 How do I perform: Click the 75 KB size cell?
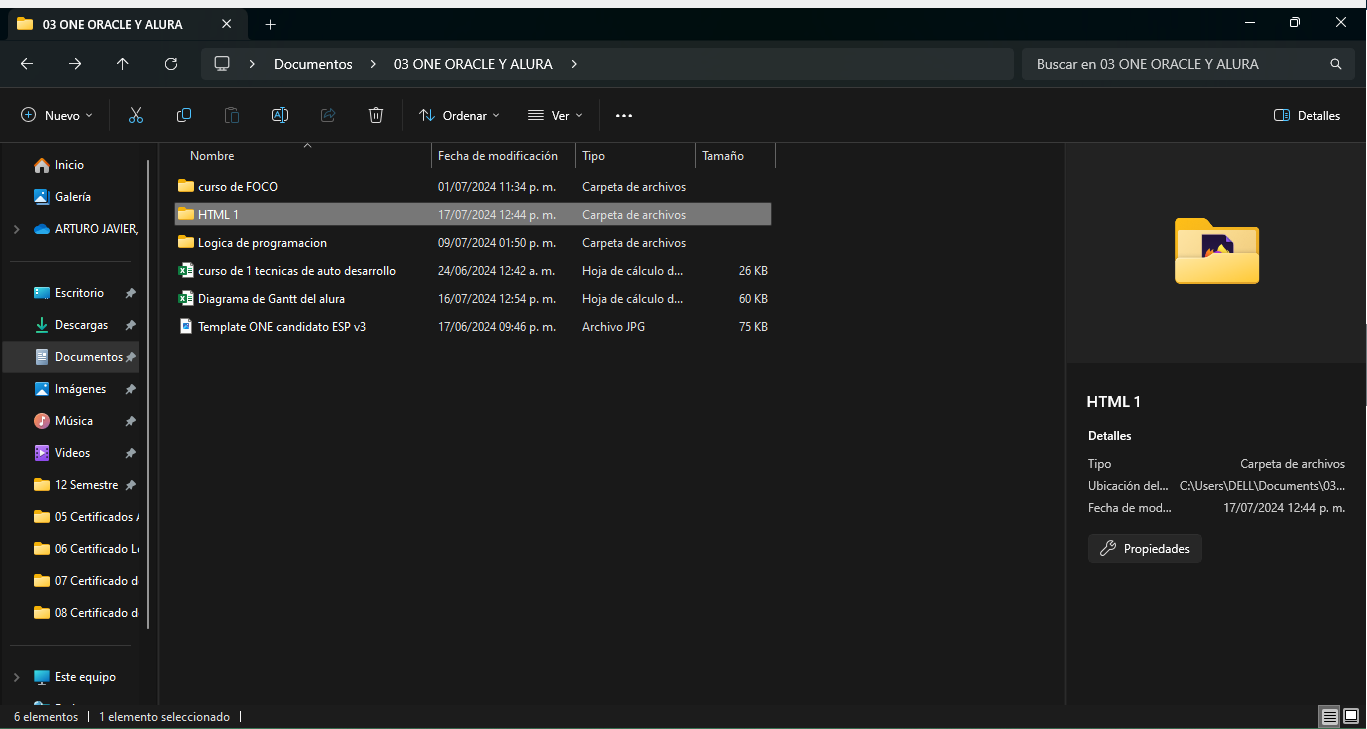click(x=753, y=327)
